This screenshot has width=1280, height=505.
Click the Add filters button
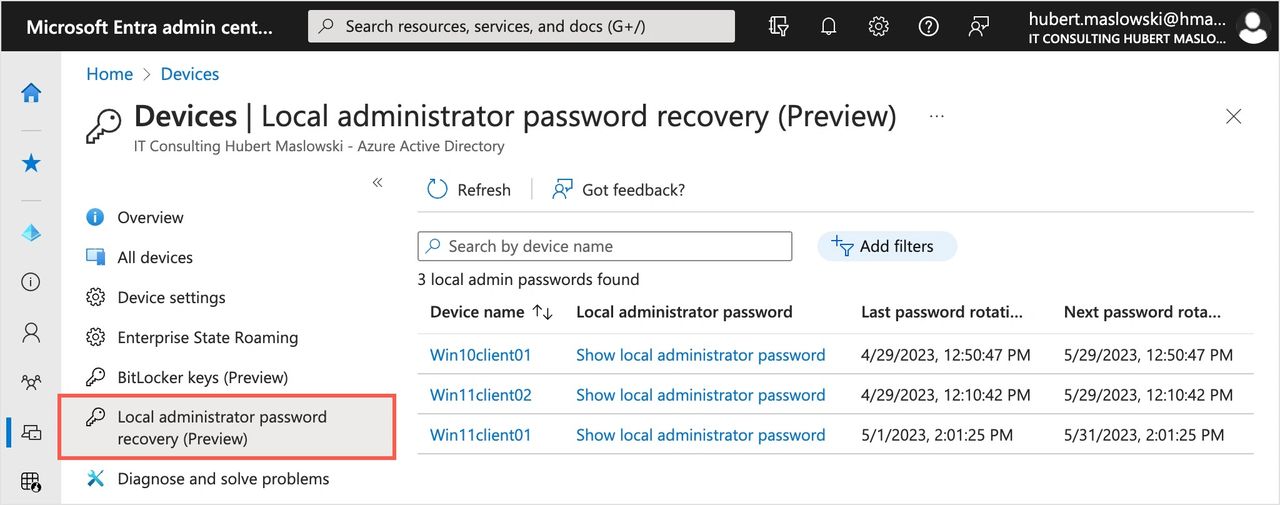(x=886, y=246)
